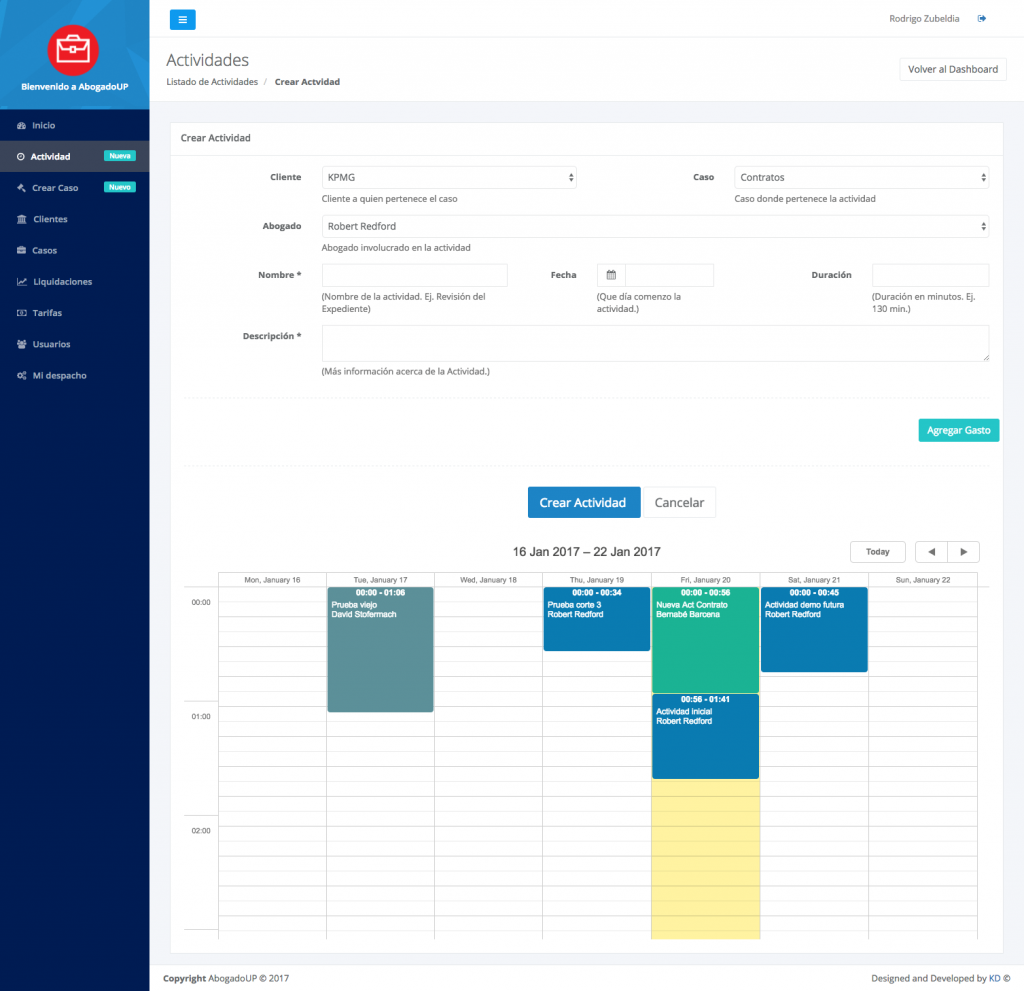1024x991 pixels.
Task: Click the clock icon beside Actividad
Action: [21, 157]
